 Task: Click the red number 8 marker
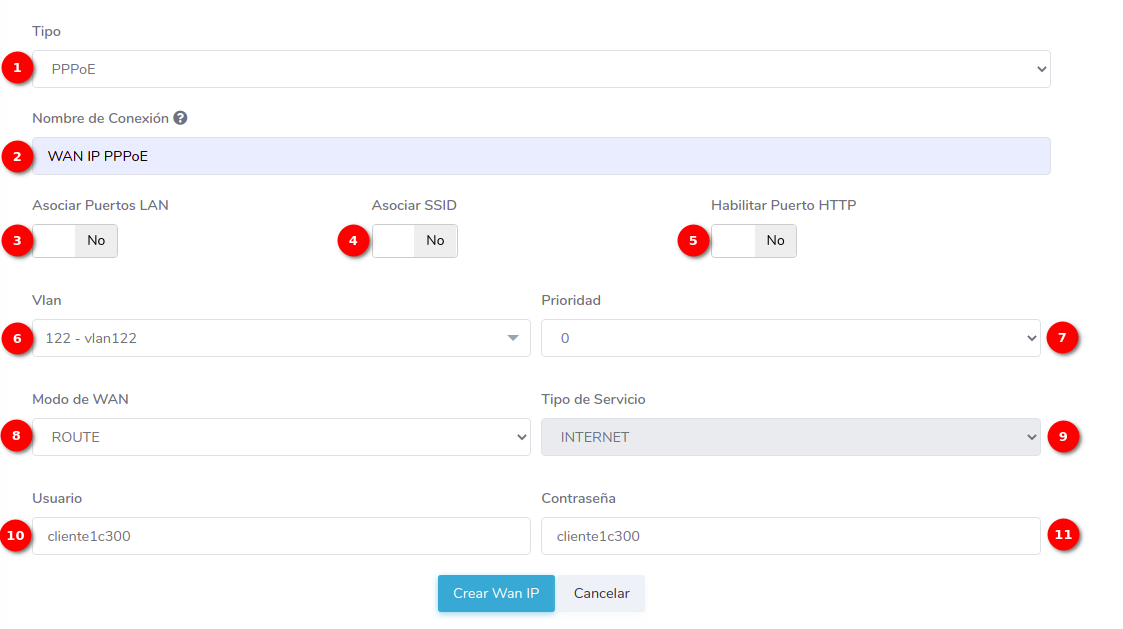16,437
